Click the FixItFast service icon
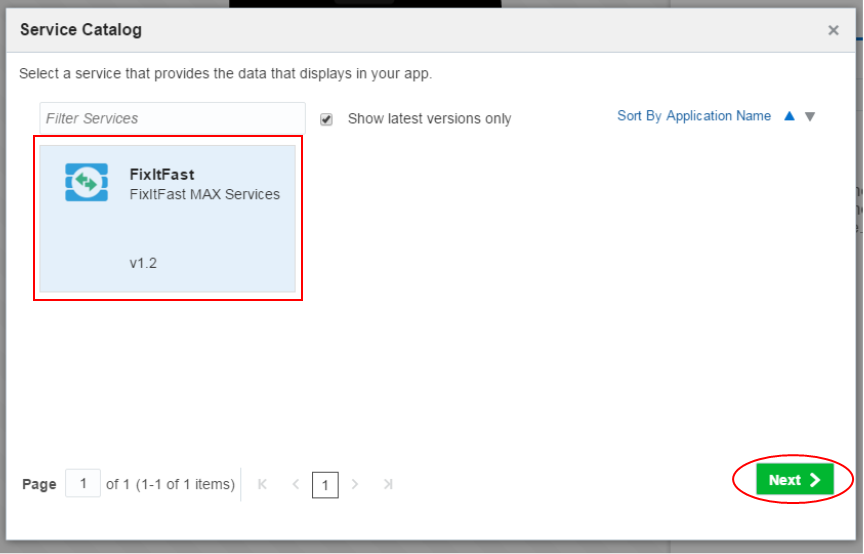 (x=86, y=182)
